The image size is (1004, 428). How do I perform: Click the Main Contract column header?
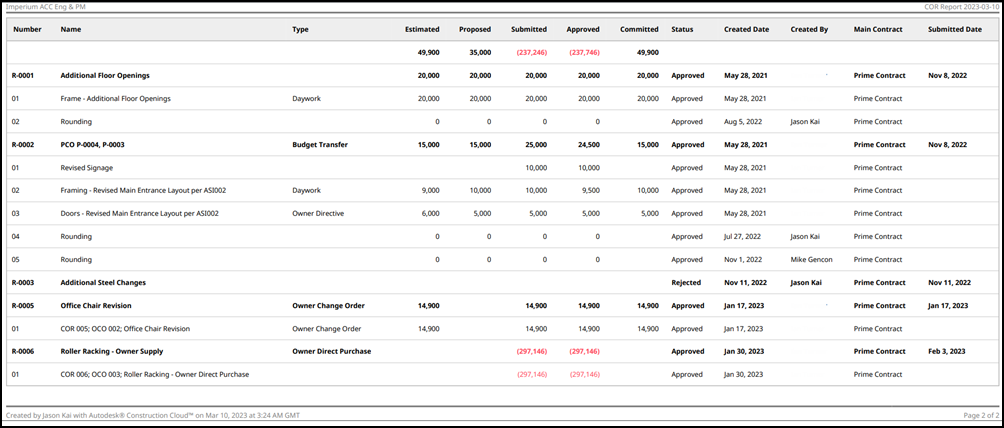click(878, 29)
